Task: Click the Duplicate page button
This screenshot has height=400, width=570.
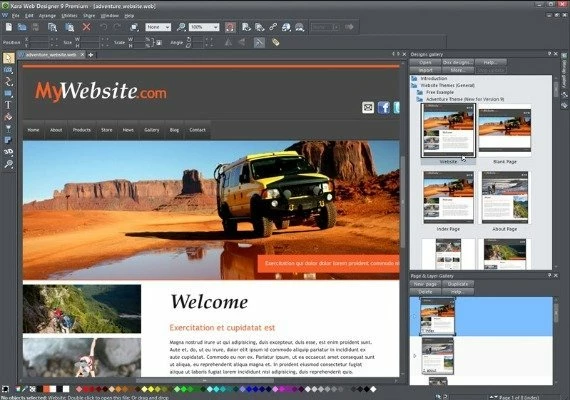Action: tap(458, 284)
